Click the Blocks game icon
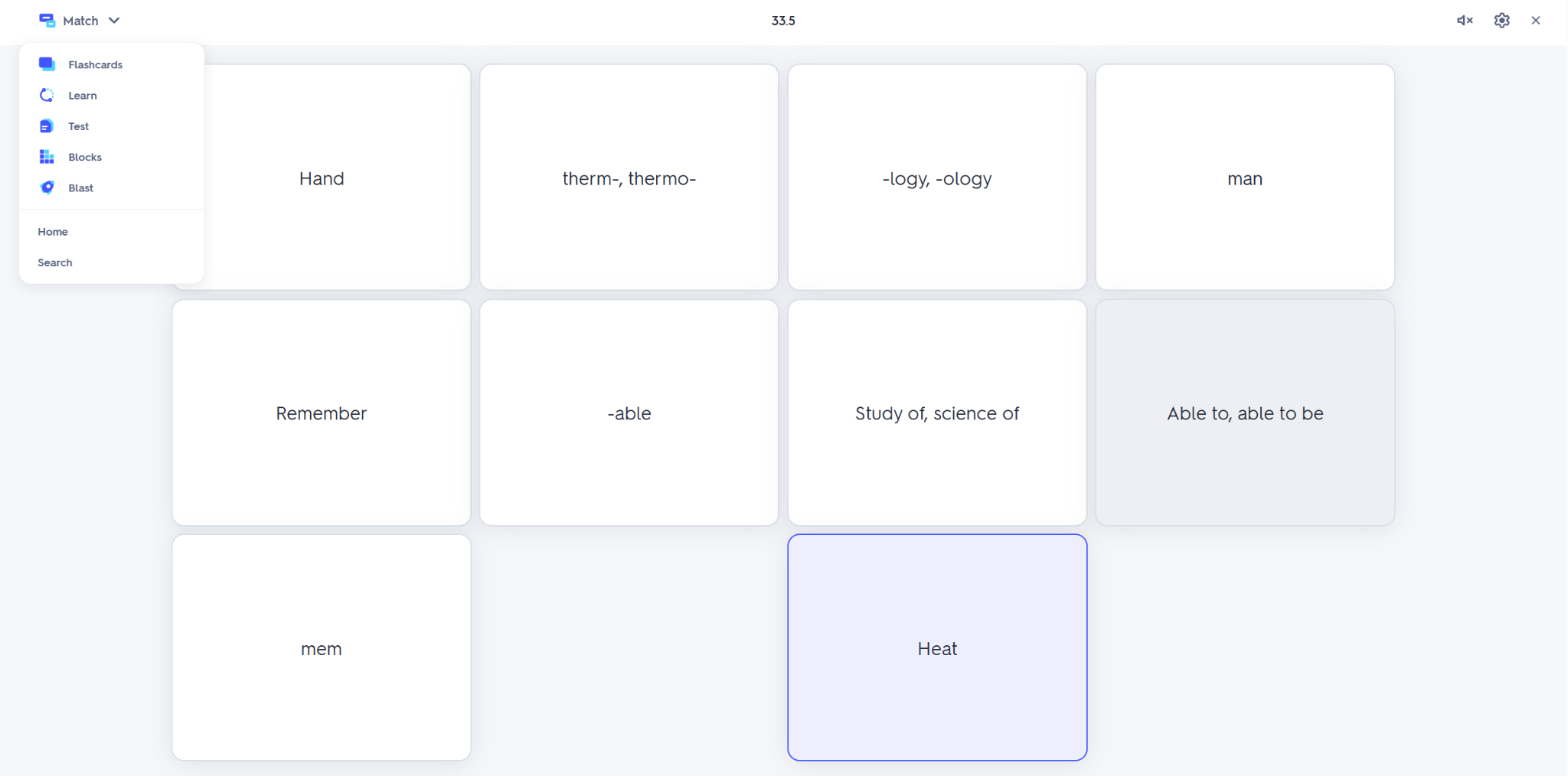The height and width of the screenshot is (776, 1568). coord(47,157)
